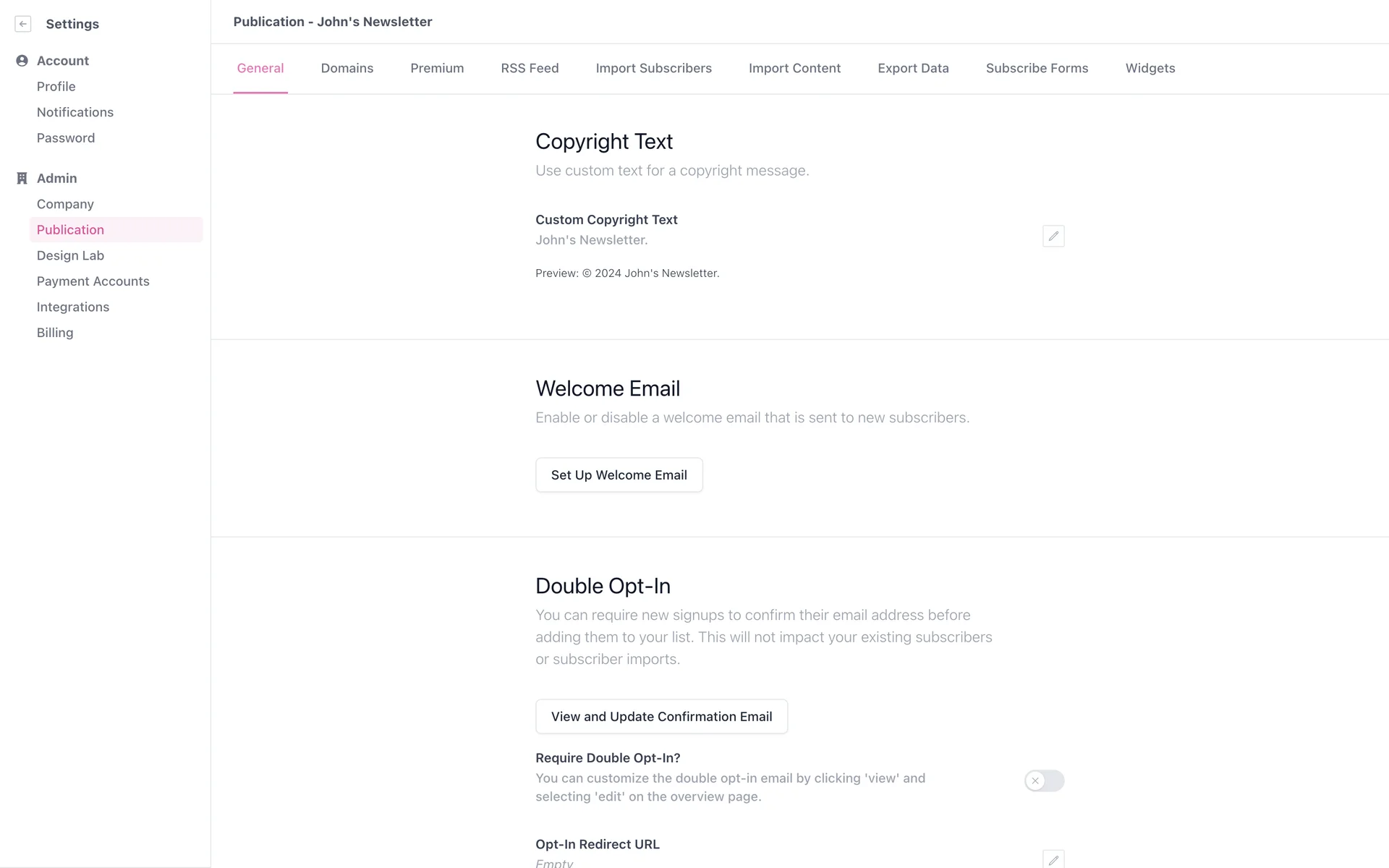Click the back arrow next to Settings
The width and height of the screenshot is (1389, 868).
coord(23,24)
